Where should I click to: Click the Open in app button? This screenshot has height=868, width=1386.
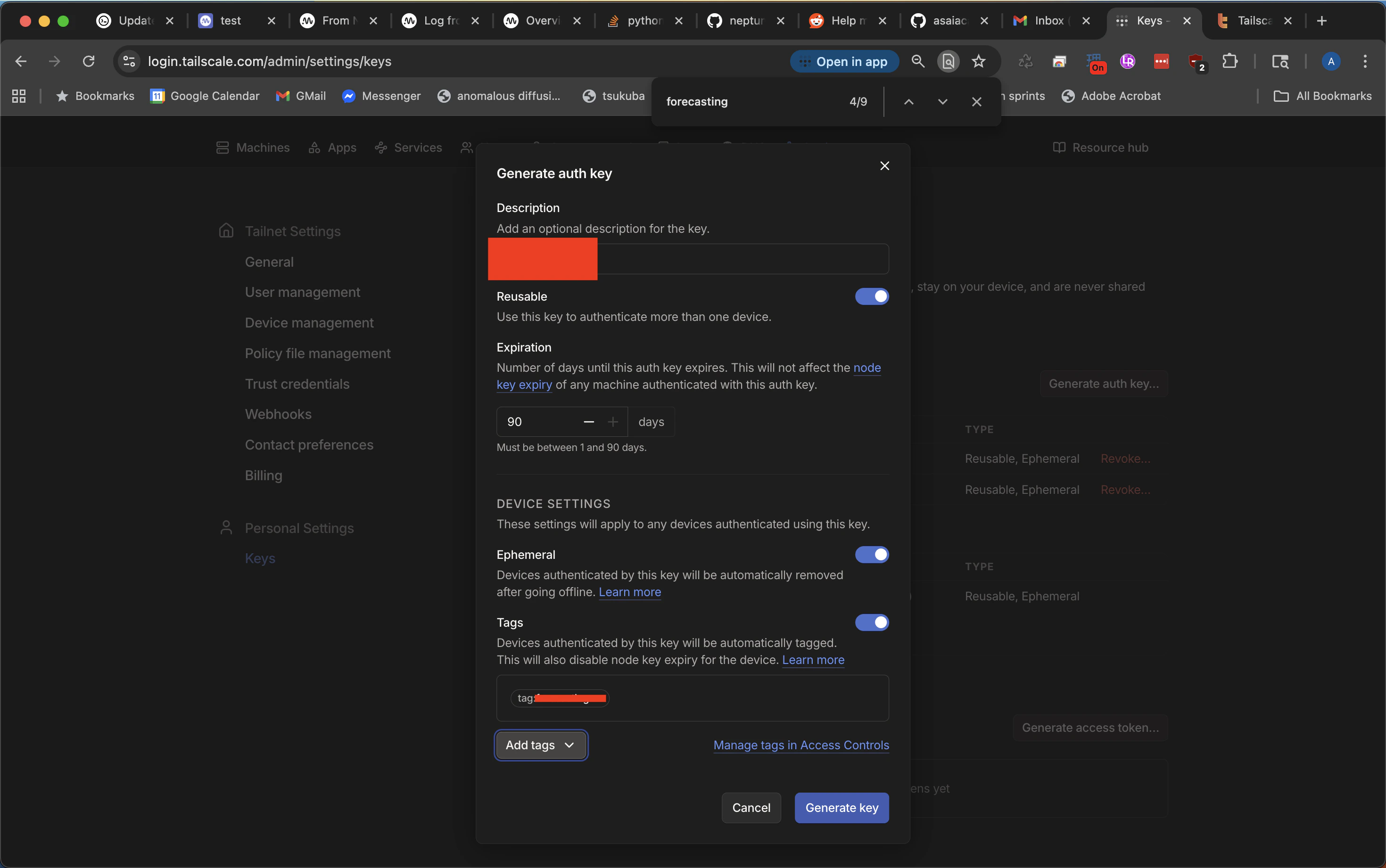click(844, 61)
